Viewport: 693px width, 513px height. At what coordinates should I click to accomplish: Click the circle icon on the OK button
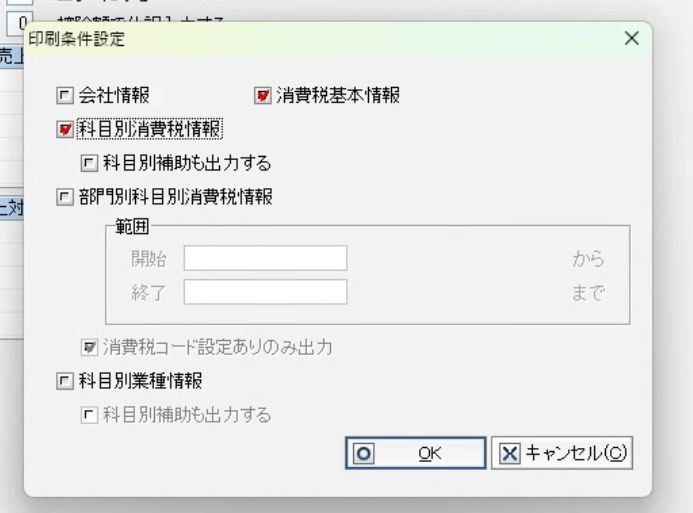point(364,452)
